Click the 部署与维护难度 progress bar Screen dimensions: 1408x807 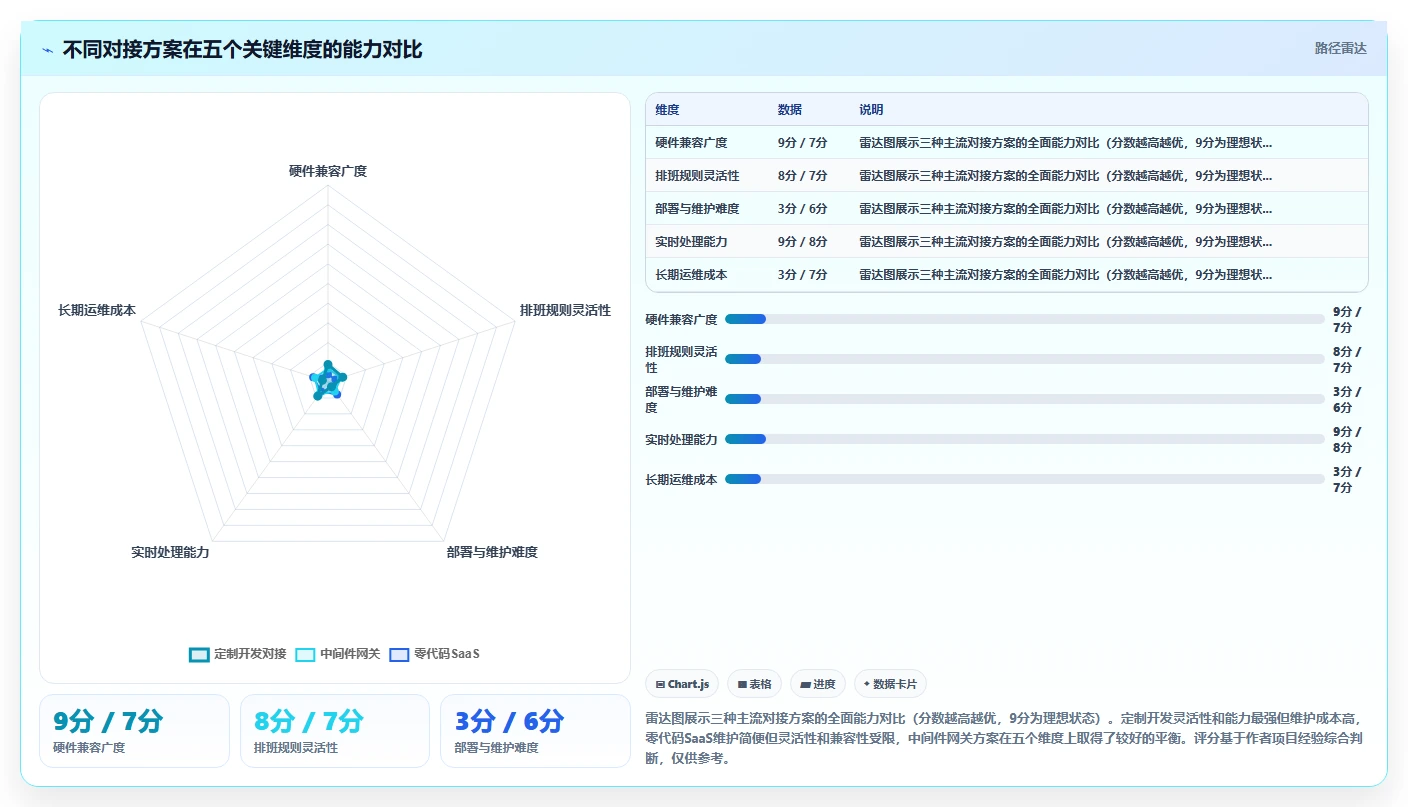1025,399
